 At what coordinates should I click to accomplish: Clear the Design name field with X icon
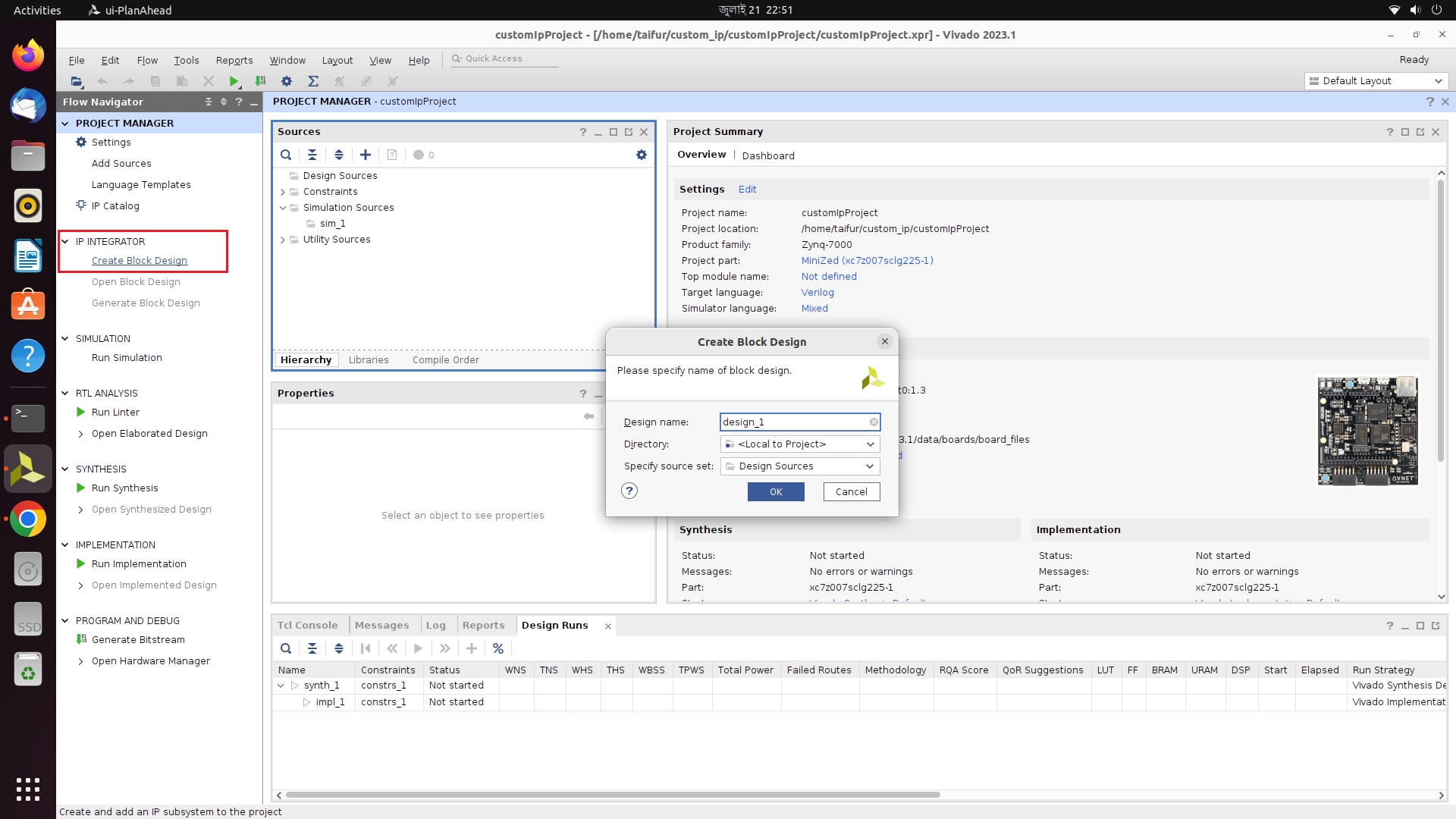(x=874, y=422)
